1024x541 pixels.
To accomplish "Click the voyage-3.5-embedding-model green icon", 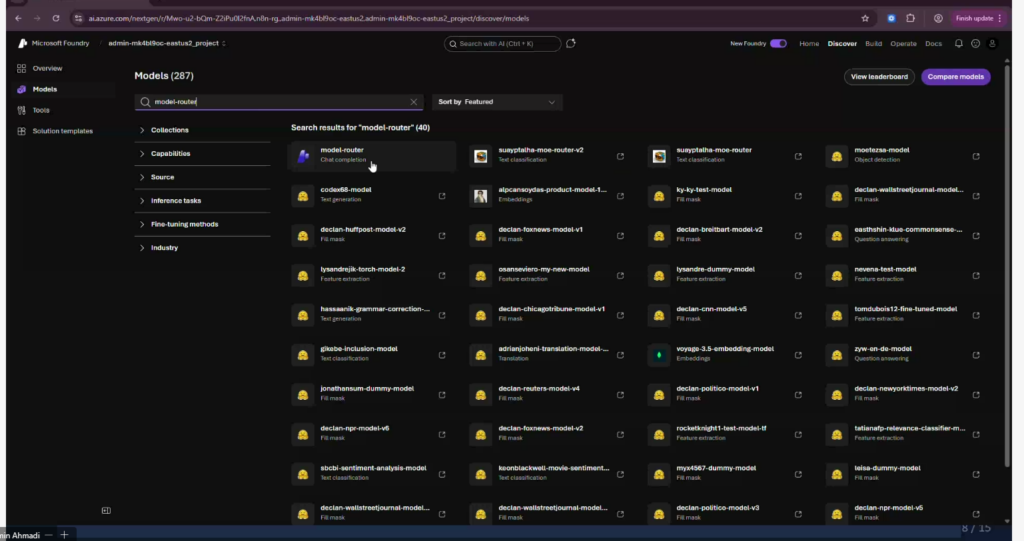I will click(659, 353).
